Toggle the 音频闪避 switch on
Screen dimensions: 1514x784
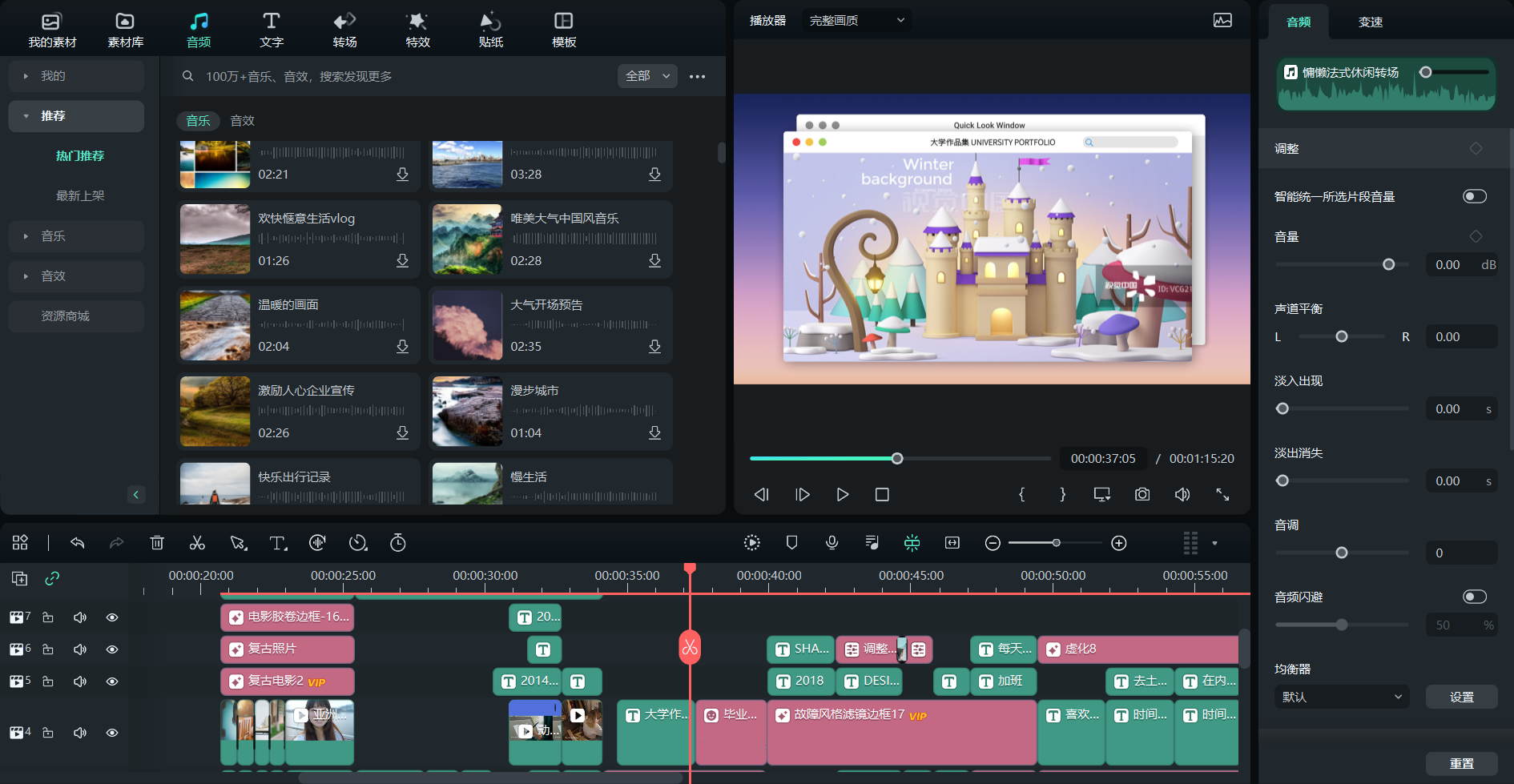(1474, 597)
